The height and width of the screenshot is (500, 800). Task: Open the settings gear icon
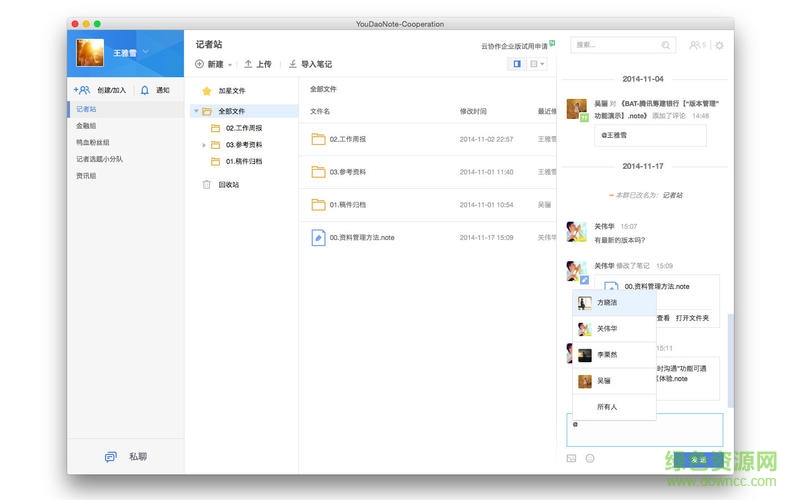point(719,45)
